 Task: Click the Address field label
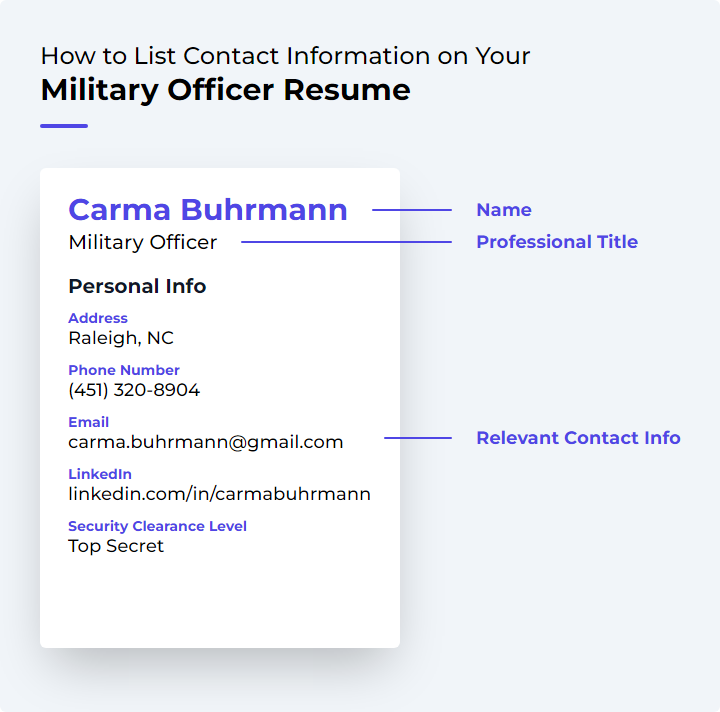[x=98, y=318]
